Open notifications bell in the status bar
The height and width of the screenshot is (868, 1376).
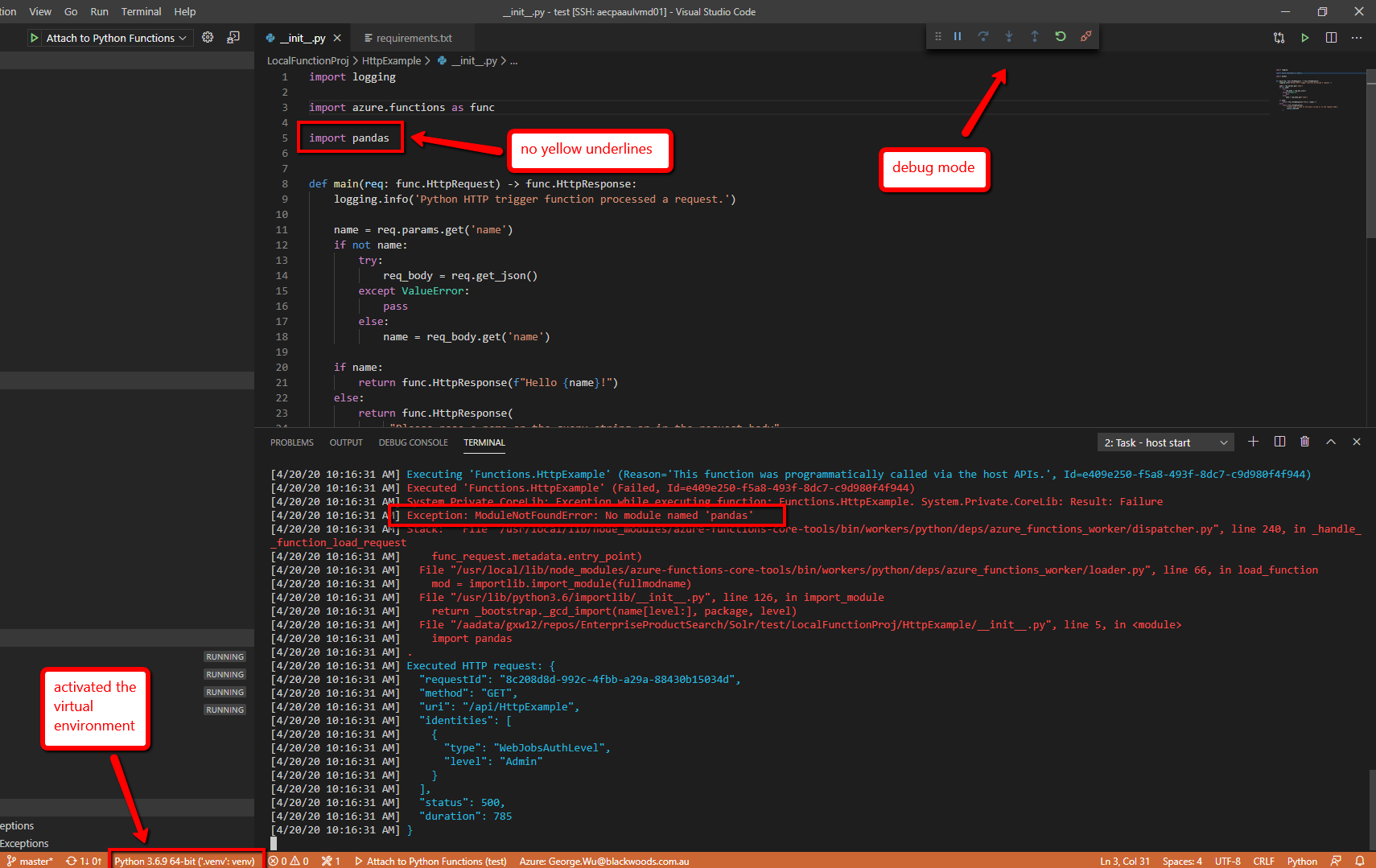[1360, 861]
